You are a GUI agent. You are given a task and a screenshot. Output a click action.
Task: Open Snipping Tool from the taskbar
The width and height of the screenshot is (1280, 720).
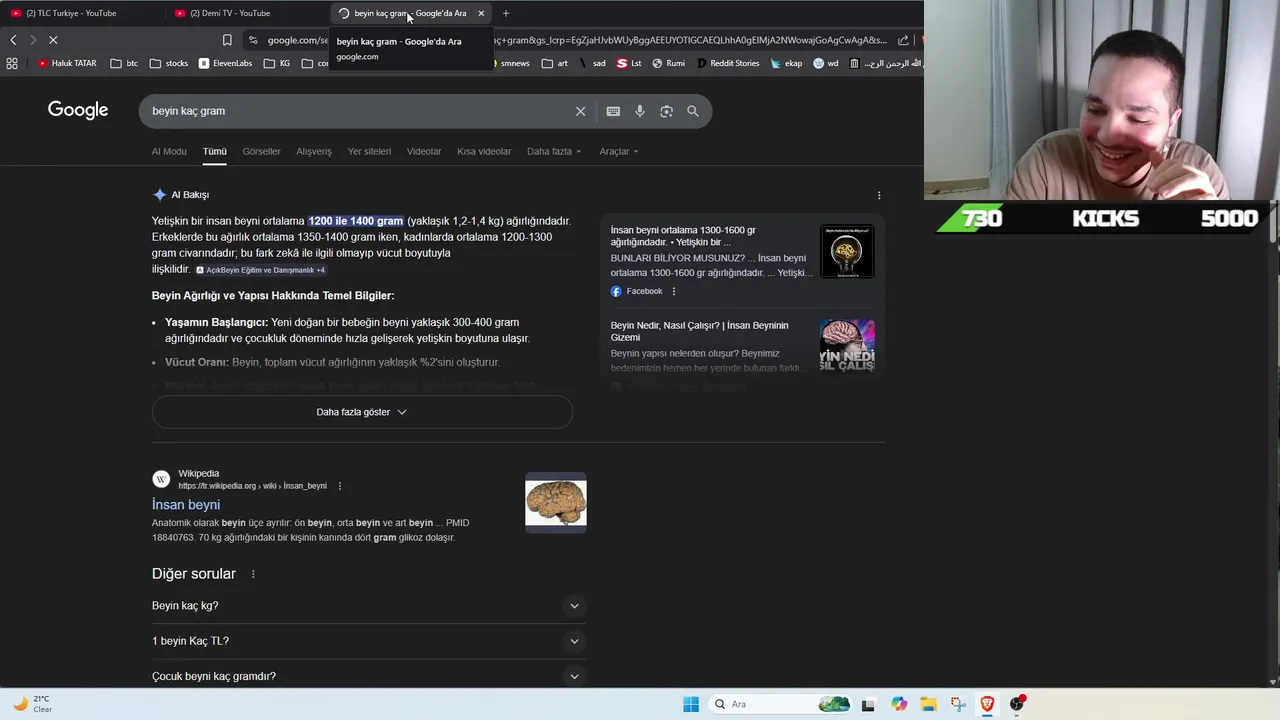958,704
